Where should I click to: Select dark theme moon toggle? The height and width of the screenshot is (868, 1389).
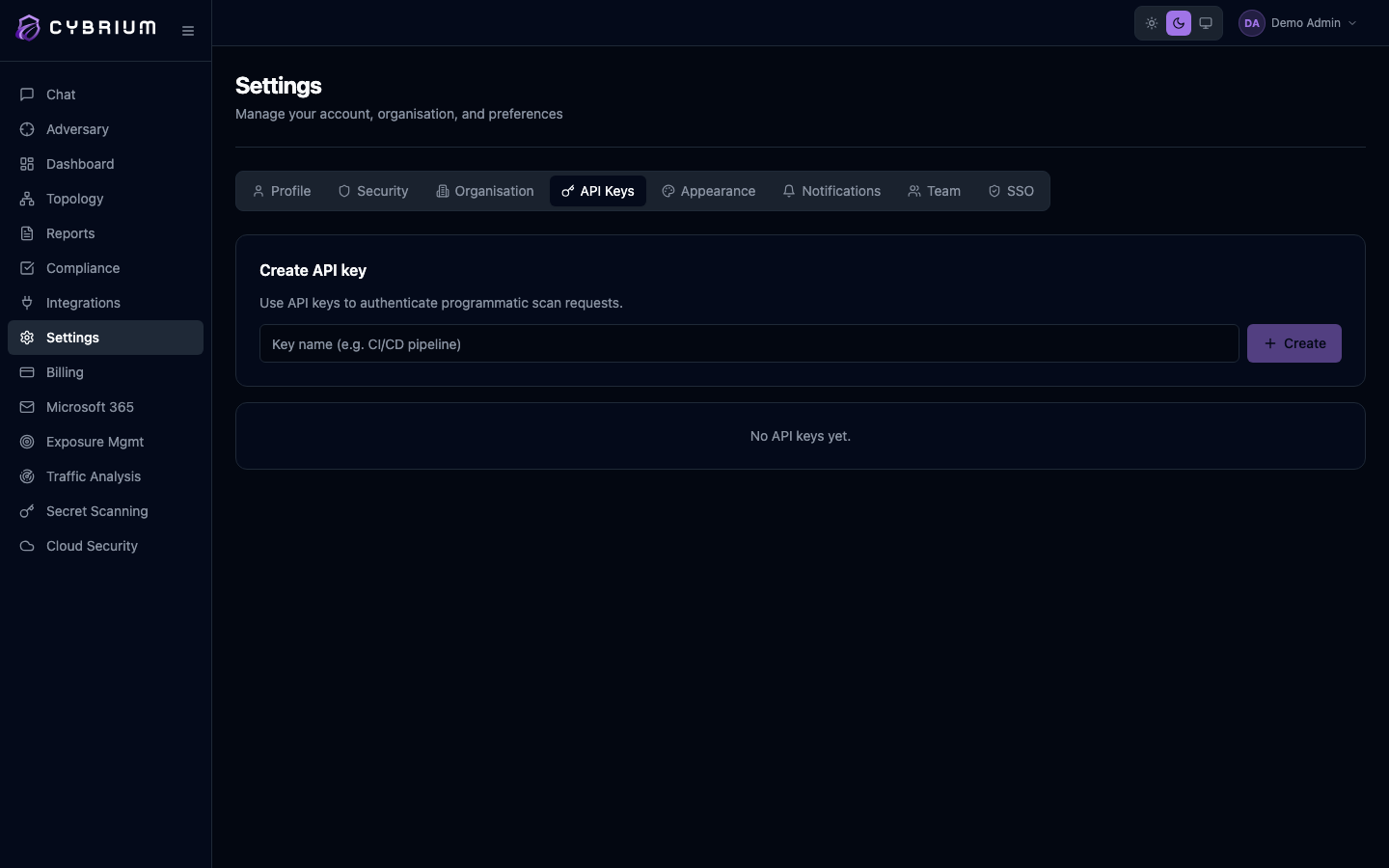1179,23
